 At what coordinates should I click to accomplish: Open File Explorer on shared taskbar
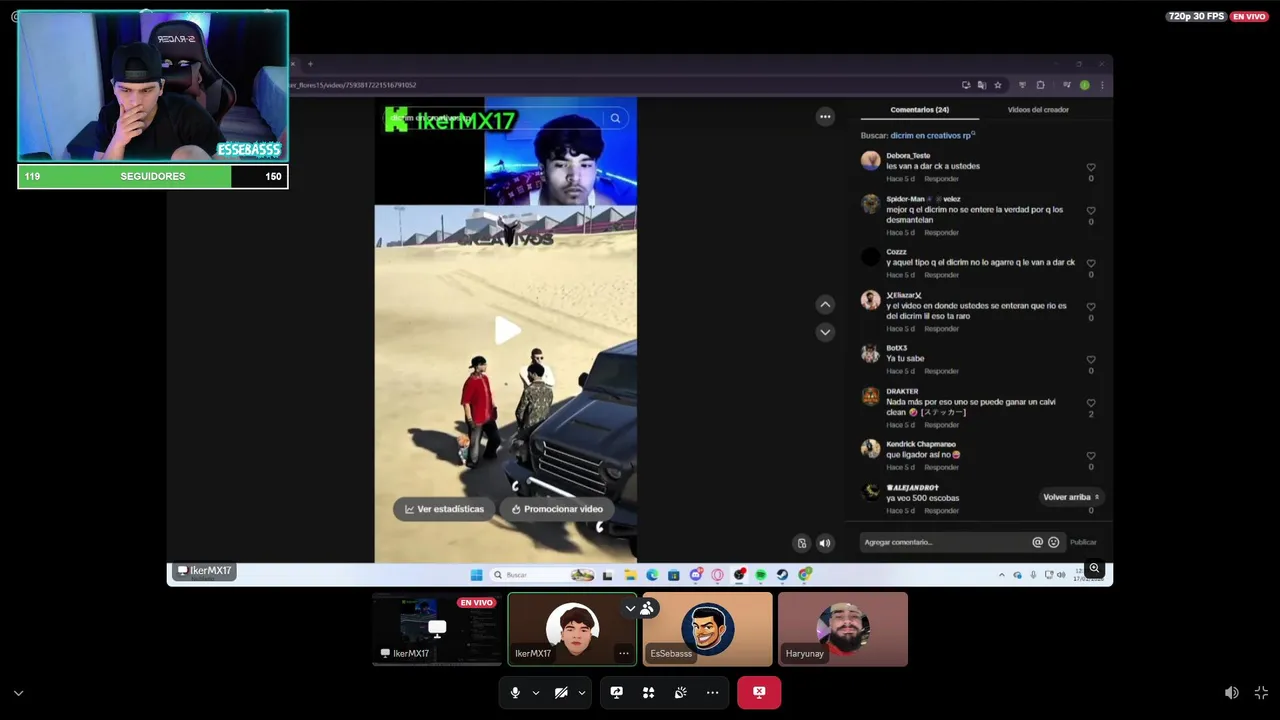tap(630, 575)
